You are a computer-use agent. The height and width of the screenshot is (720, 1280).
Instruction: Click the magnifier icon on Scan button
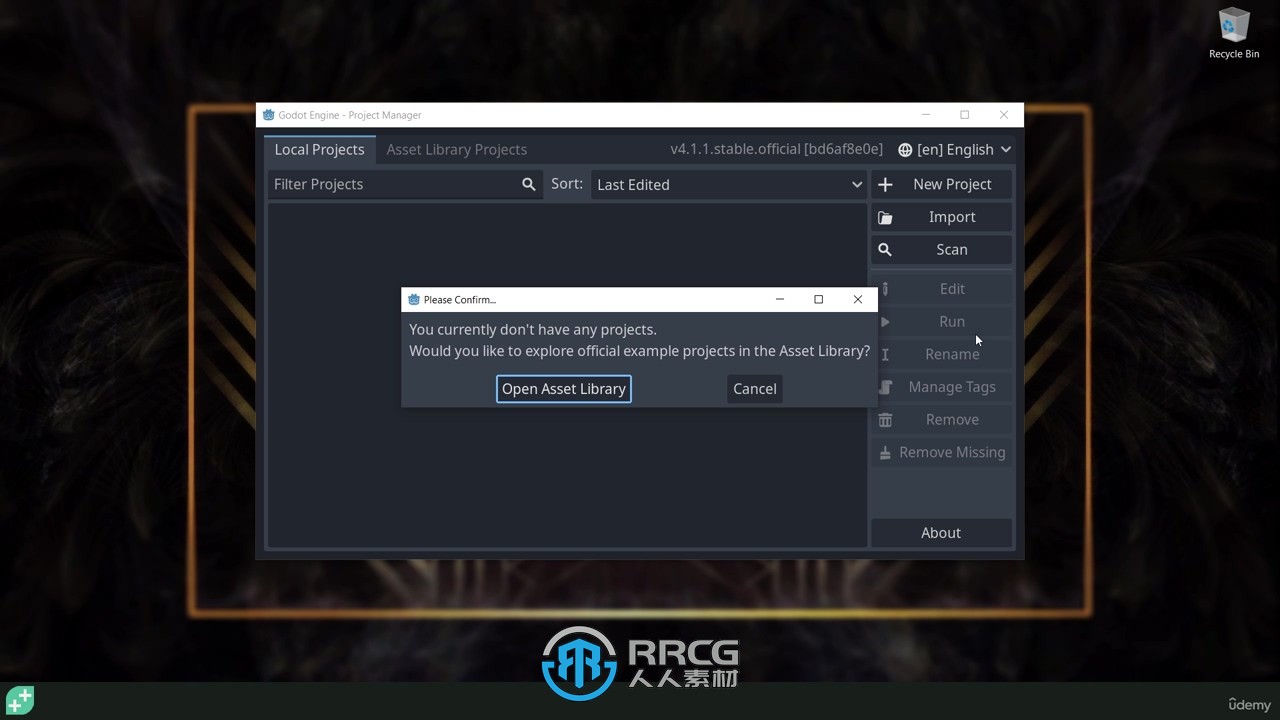885,250
